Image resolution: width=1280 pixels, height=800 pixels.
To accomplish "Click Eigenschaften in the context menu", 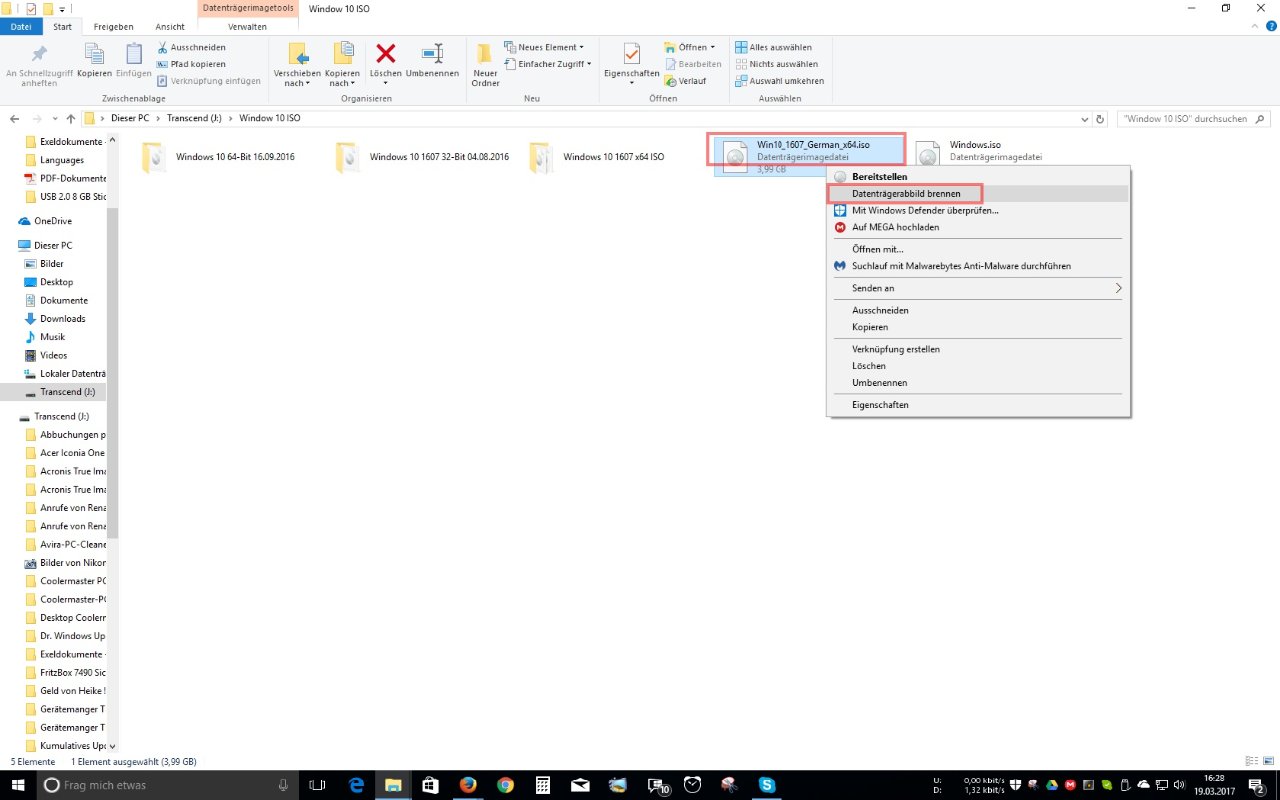I will coord(979,405).
